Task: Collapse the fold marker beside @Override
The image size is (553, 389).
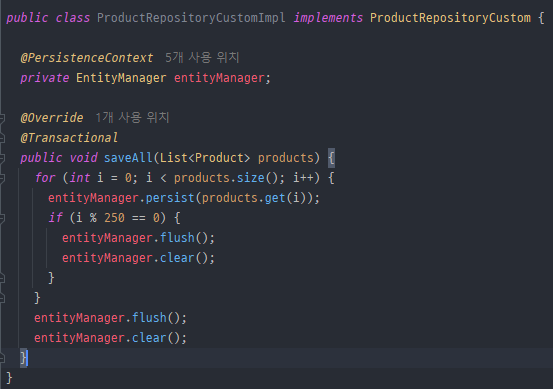Action: [x=2, y=118]
